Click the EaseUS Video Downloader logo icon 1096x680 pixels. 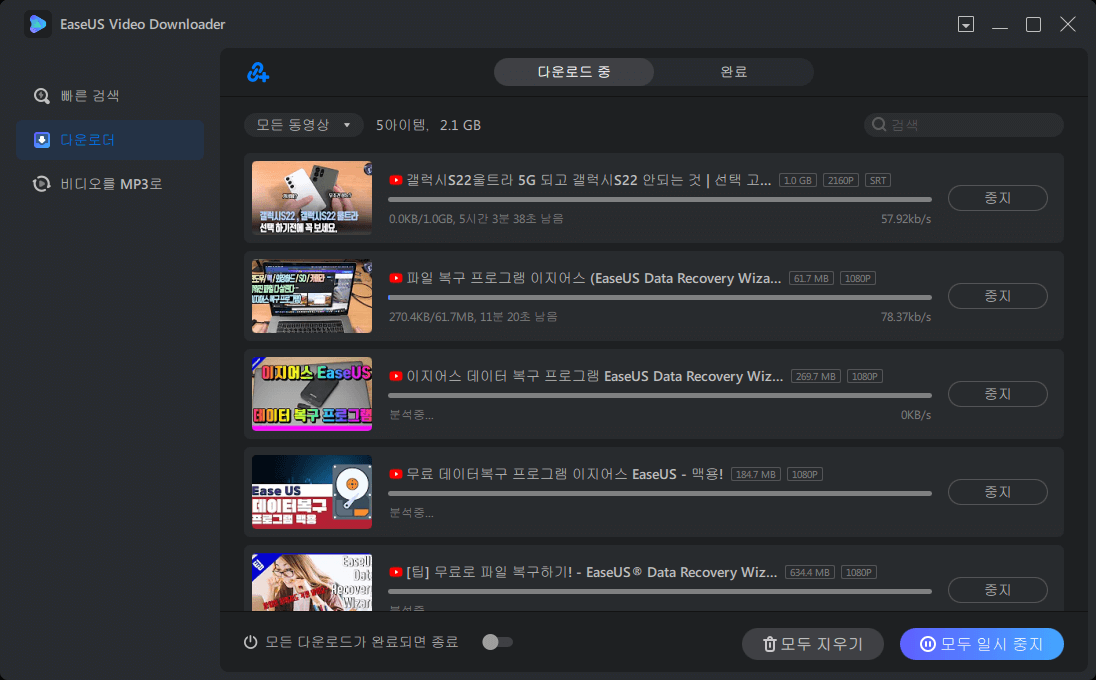(38, 24)
